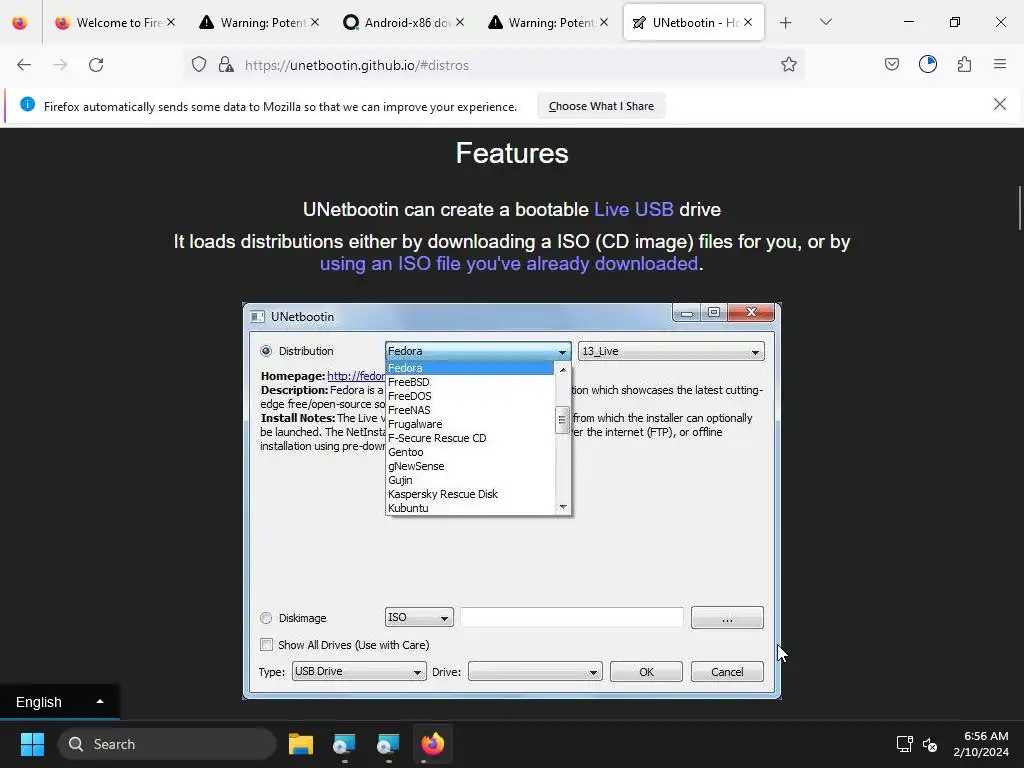Click distribution list scroll down arrow

[x=562, y=507]
